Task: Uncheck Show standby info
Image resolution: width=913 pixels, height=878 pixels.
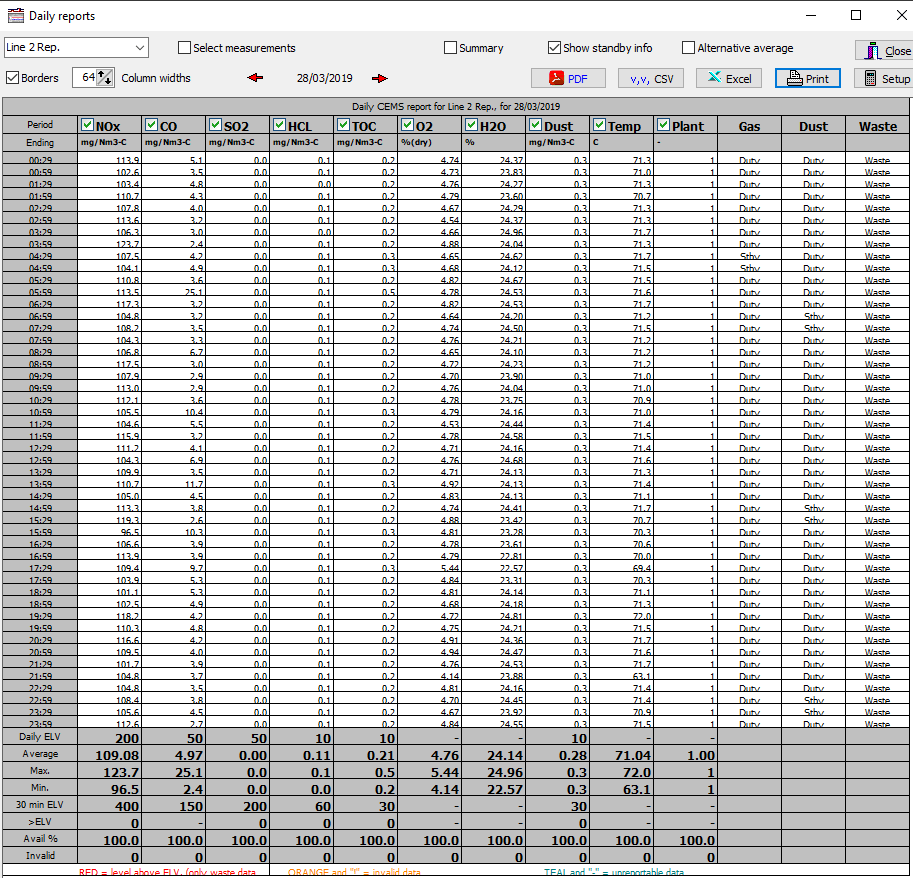Action: click(555, 48)
